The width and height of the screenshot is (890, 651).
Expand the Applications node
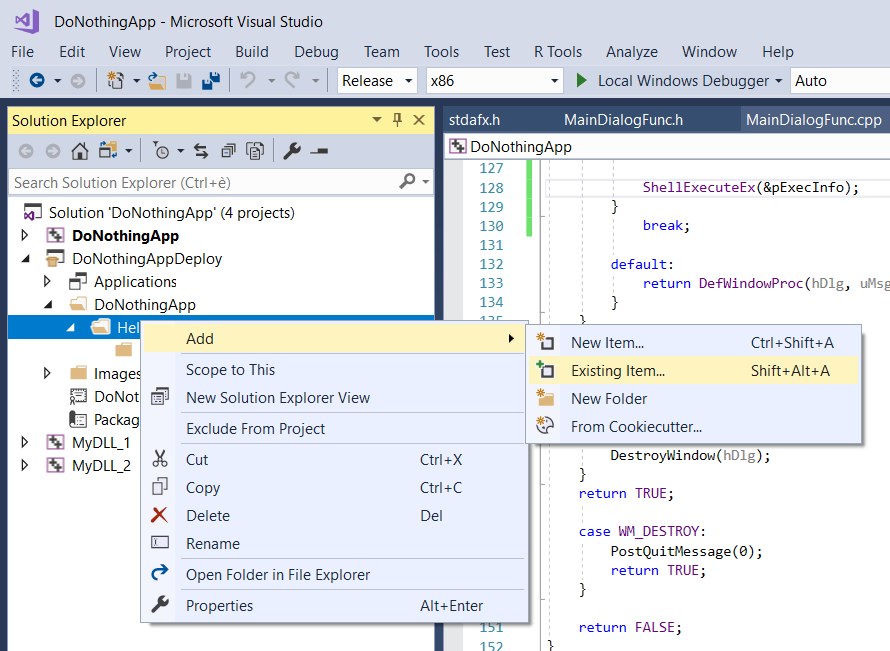47,281
